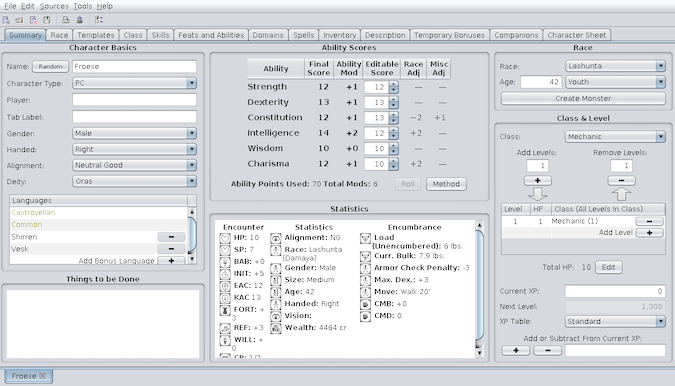Click the Random name button
675x386 pixels.
[x=50, y=67]
